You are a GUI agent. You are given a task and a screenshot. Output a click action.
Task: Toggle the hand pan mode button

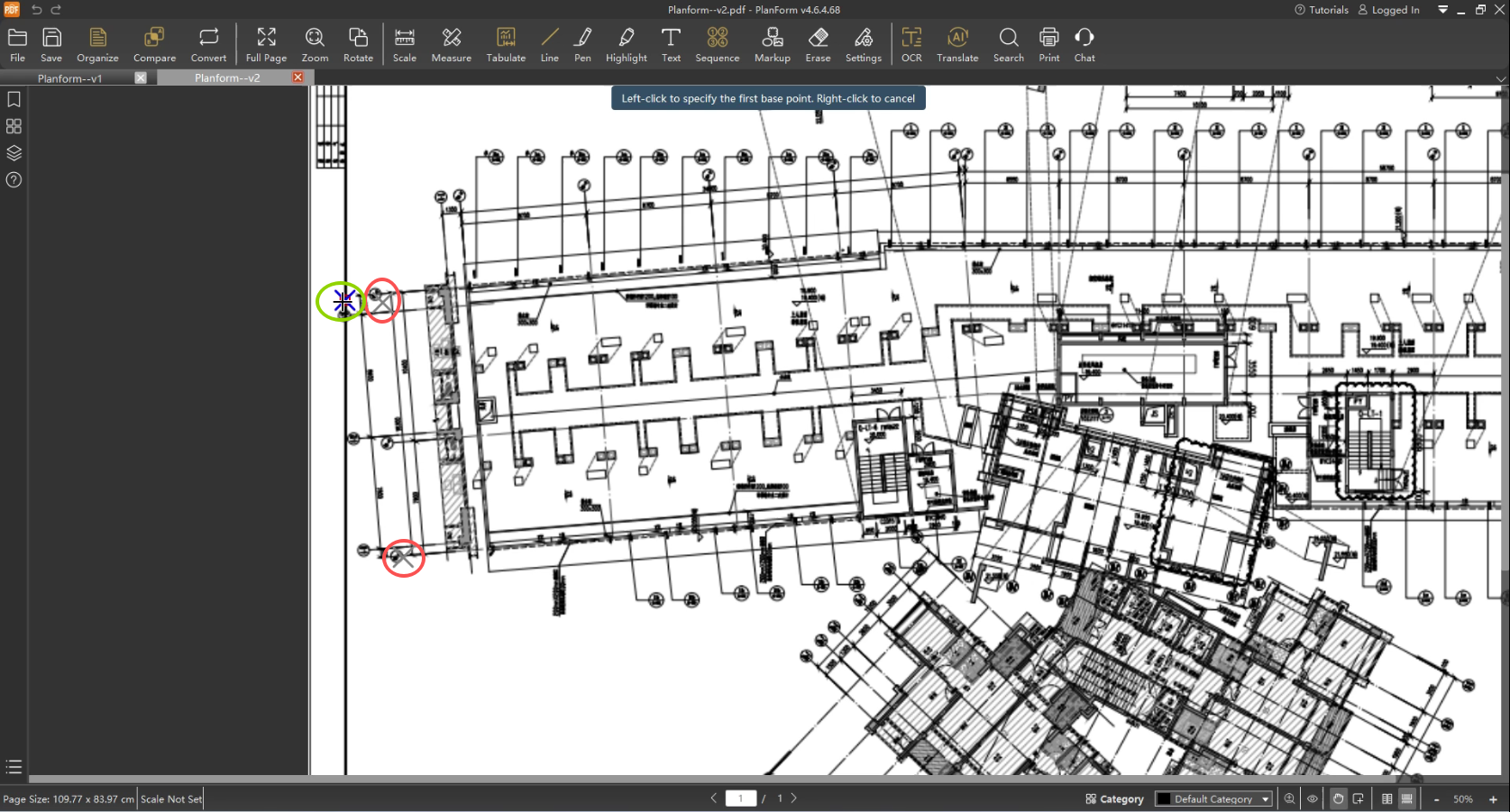(1338, 798)
